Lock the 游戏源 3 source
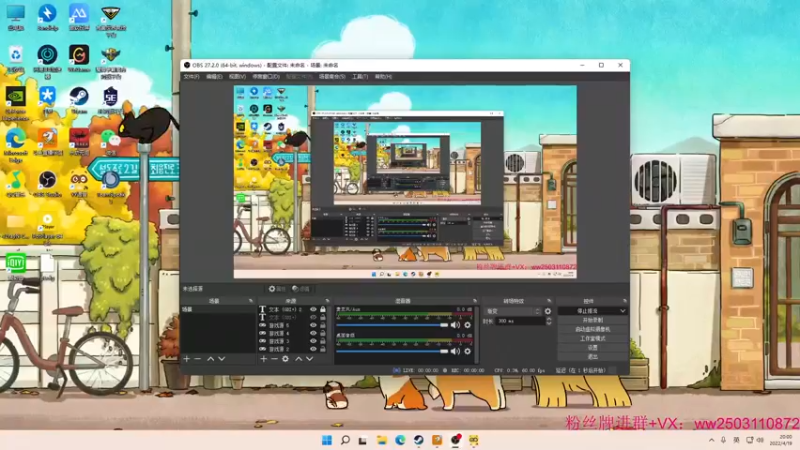Screen dimensions: 800x450 322,341
